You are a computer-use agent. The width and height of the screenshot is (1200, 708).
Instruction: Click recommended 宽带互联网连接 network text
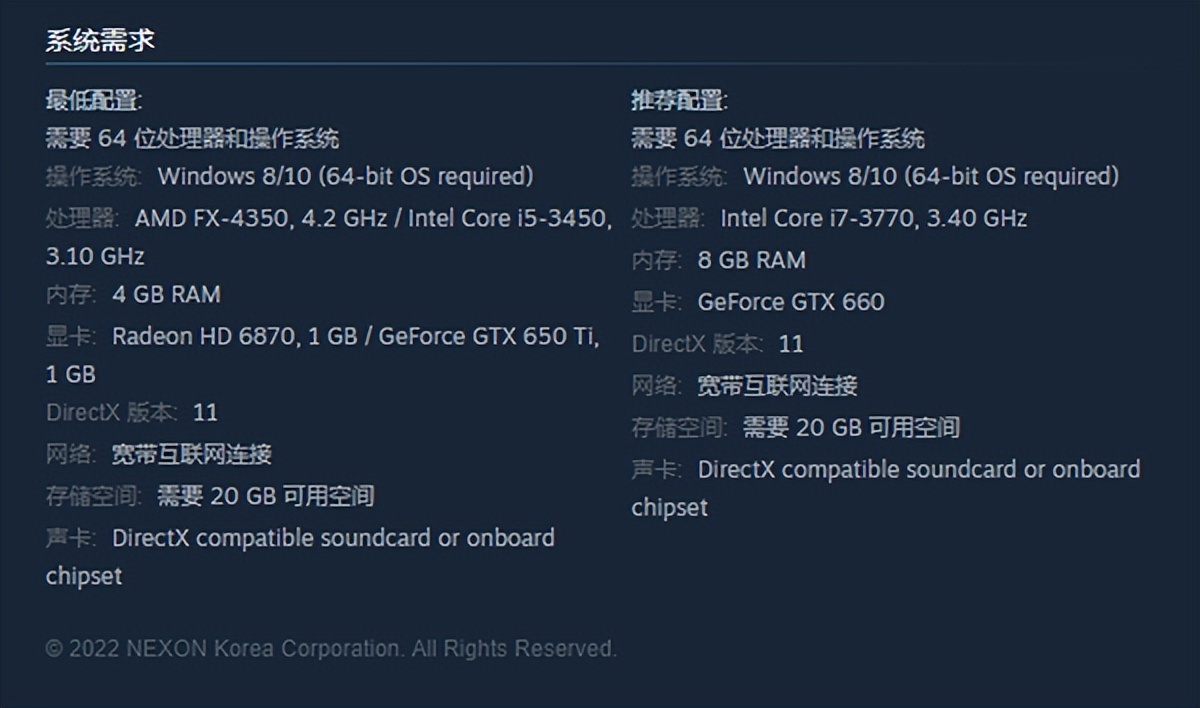click(x=777, y=386)
